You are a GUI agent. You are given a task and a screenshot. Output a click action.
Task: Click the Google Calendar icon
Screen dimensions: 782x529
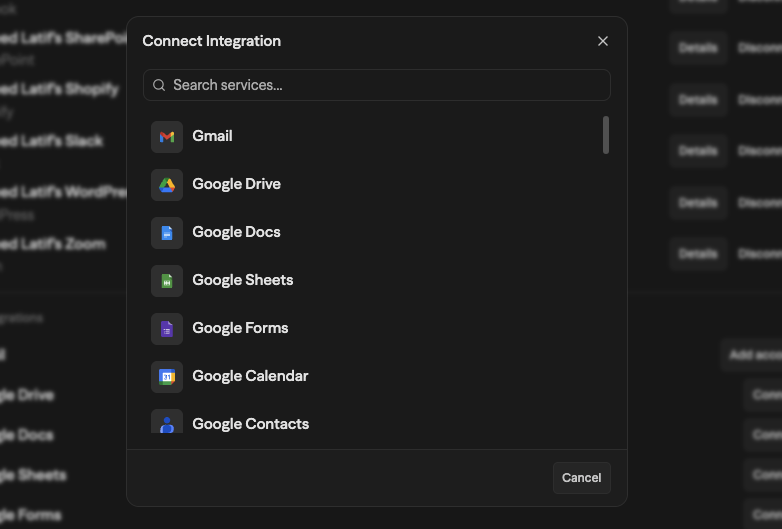click(x=167, y=377)
